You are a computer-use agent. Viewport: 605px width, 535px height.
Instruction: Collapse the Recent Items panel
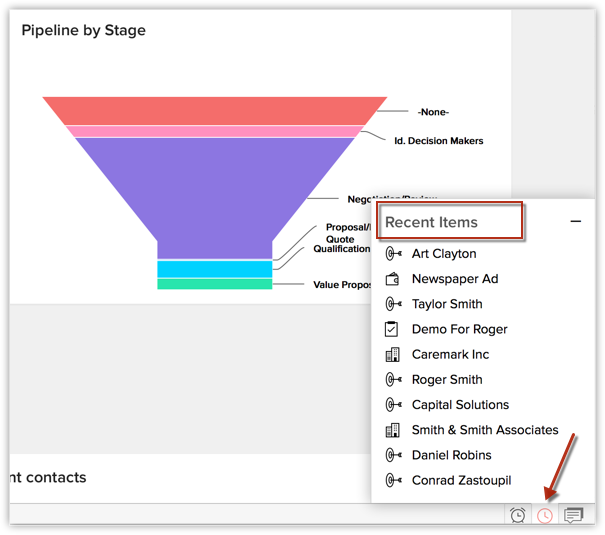pos(576,222)
